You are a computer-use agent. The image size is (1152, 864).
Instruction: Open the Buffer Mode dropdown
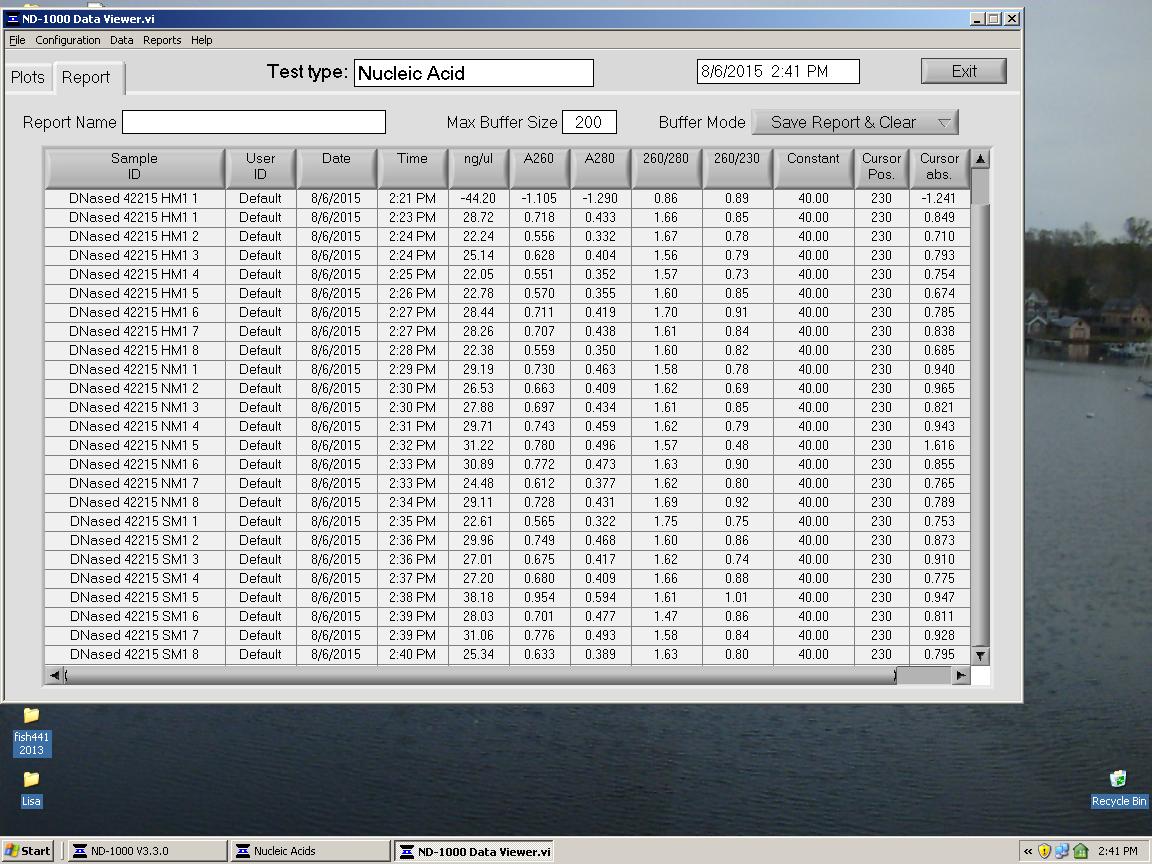[855, 122]
